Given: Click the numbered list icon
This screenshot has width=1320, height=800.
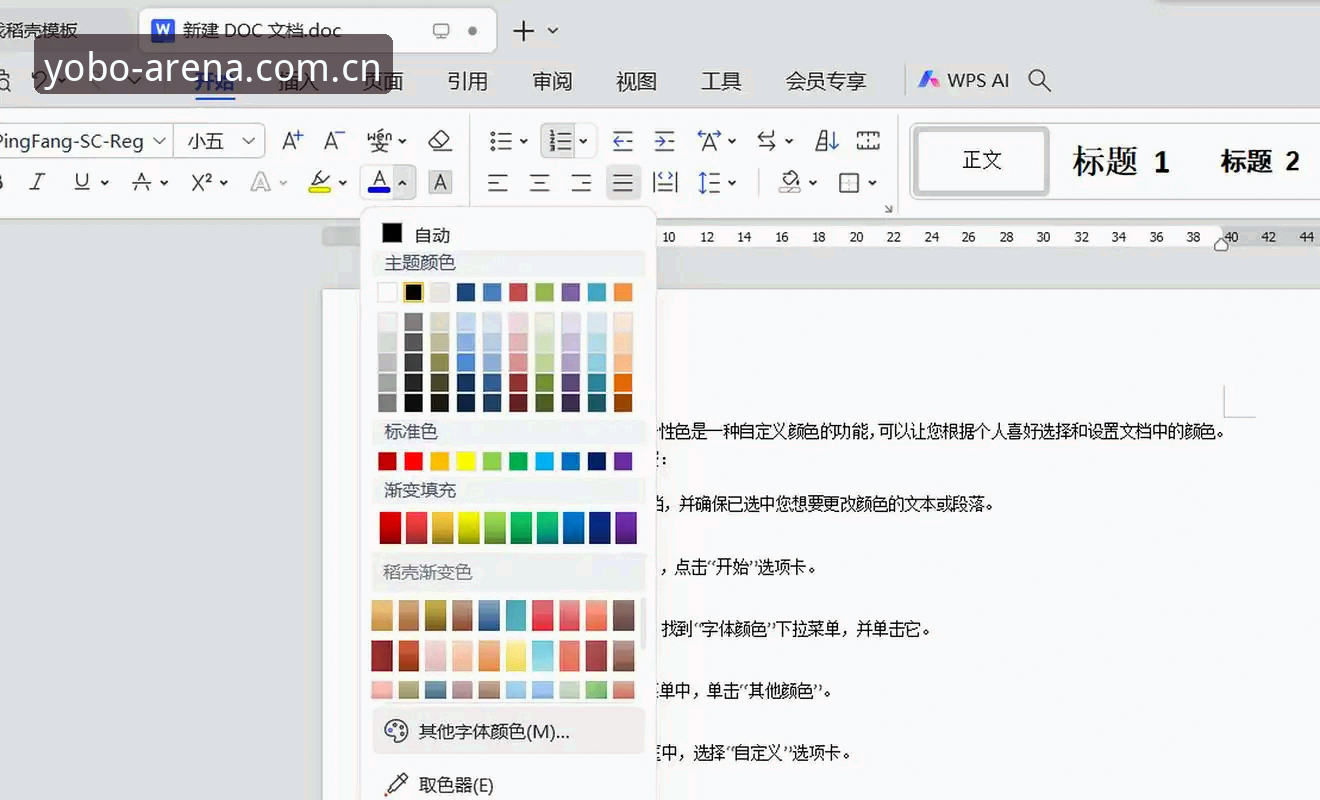Looking at the screenshot, I should click(561, 141).
